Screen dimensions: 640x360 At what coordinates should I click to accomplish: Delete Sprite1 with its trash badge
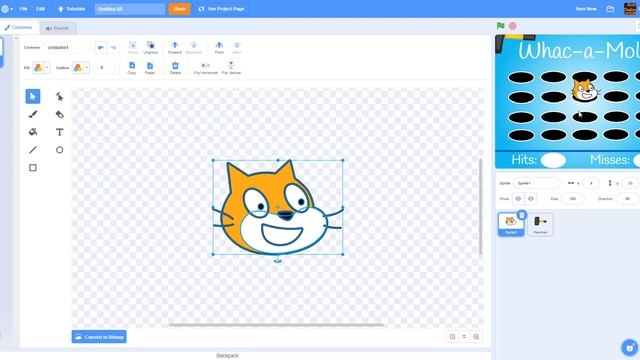521,215
